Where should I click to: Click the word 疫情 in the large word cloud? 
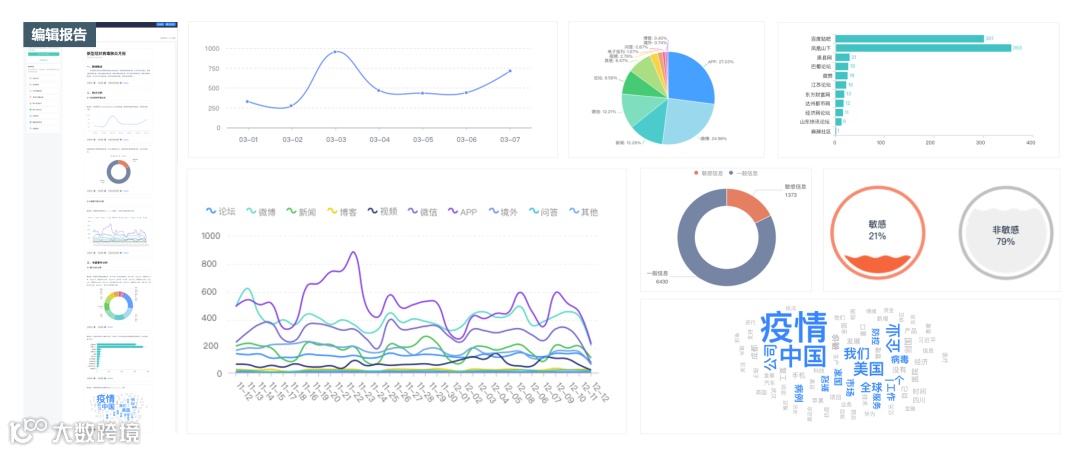click(x=793, y=327)
